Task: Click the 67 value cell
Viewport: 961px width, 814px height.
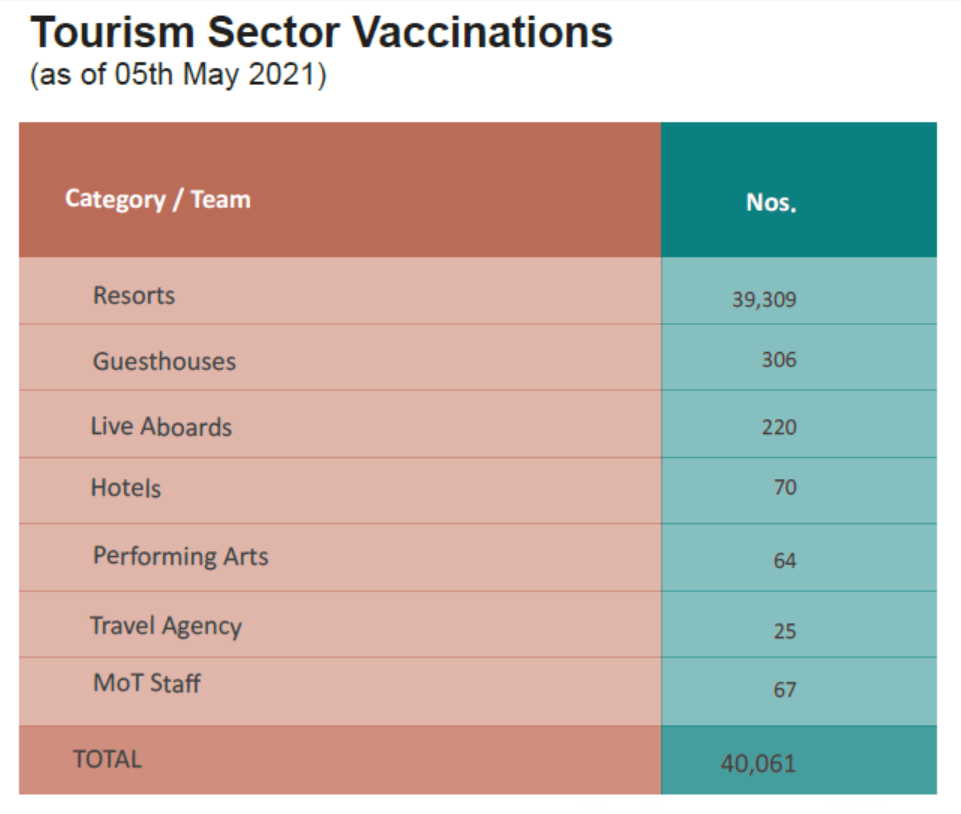Action: click(784, 689)
